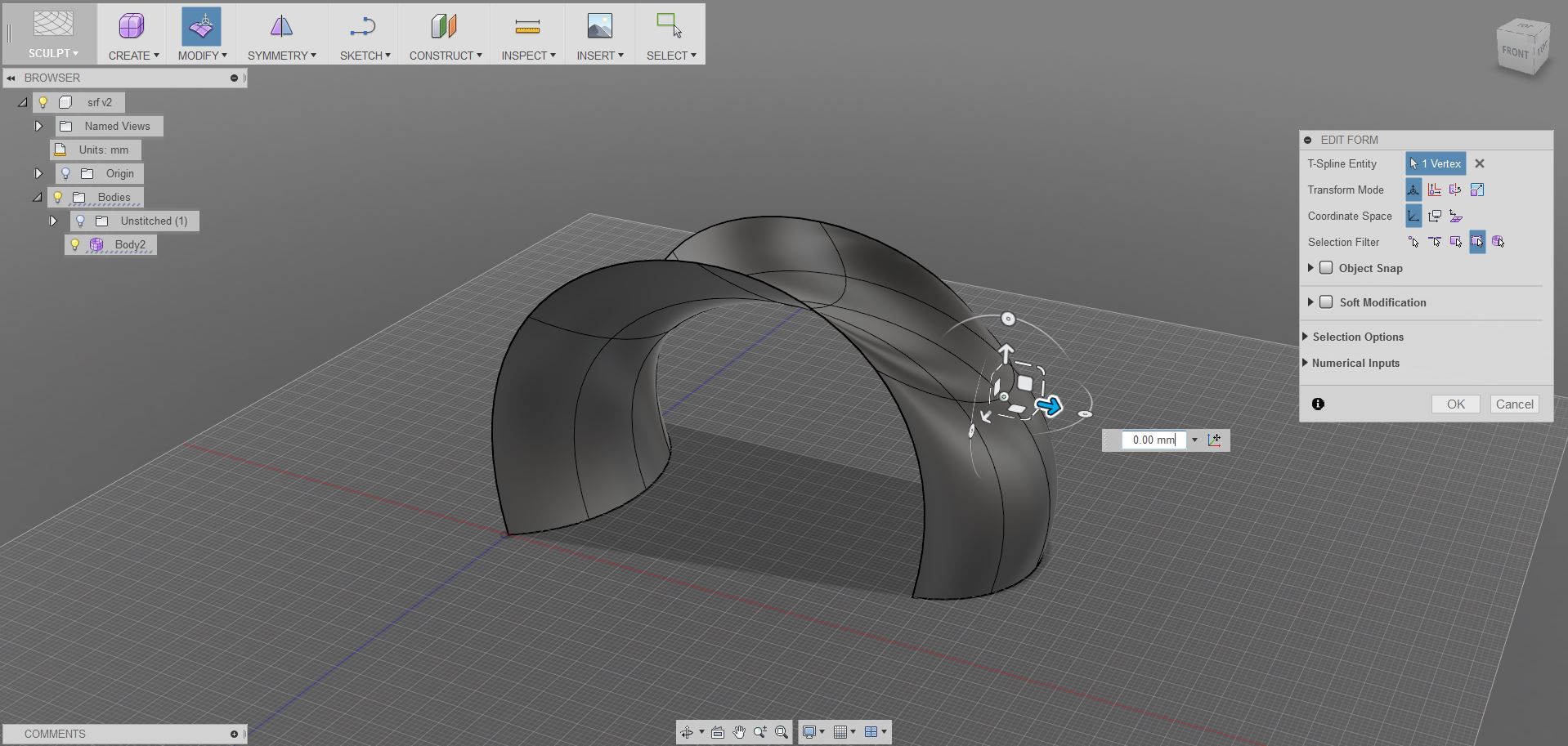1568x746 pixels.
Task: Select the Edit Form tool in Modify toolbar
Action: point(201,33)
